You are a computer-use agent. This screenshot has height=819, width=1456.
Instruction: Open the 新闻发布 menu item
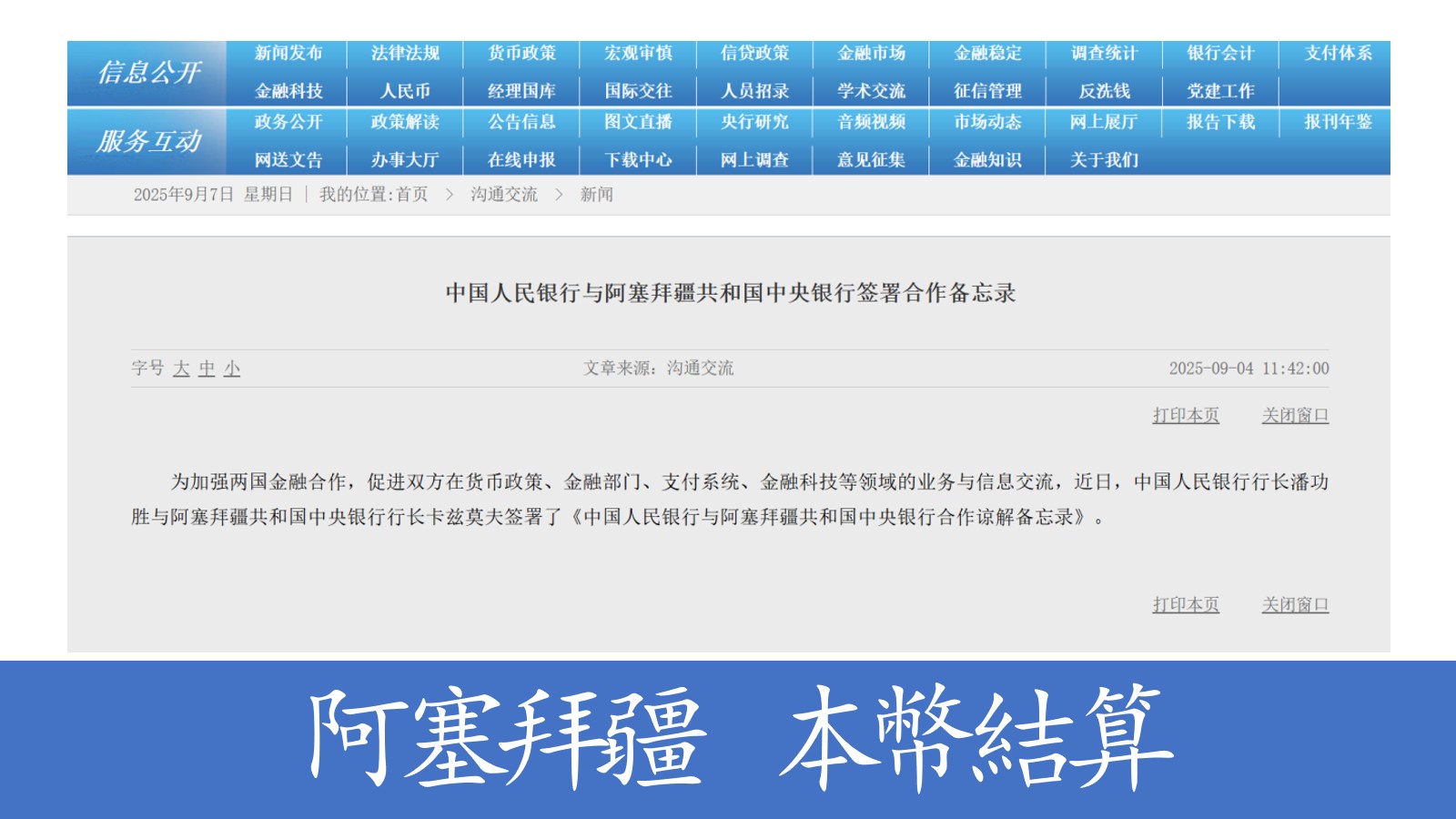(x=288, y=54)
